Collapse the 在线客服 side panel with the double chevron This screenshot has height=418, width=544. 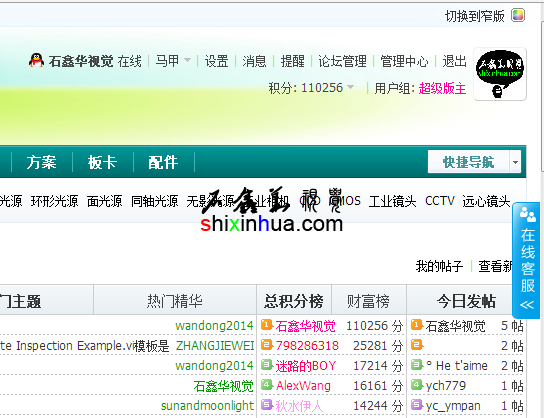click(527, 305)
